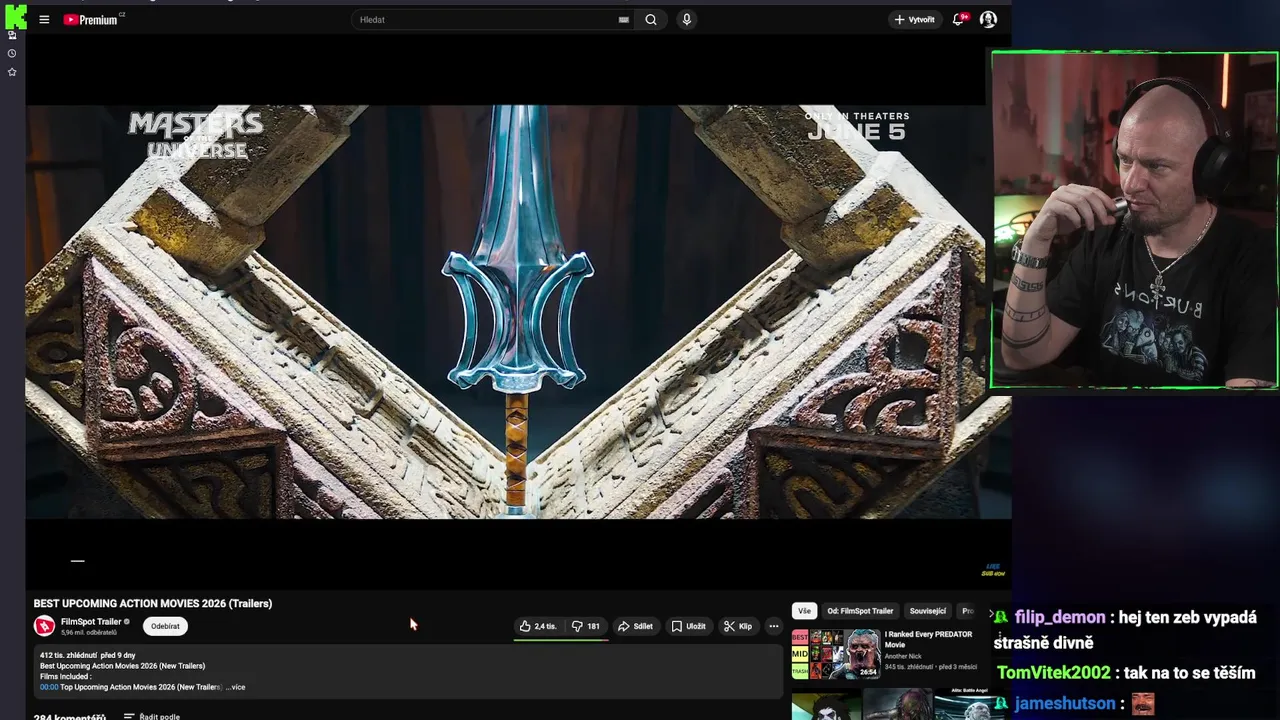Open the FilmSpot Trailer channel name link
This screenshot has height=720, width=1280.
coord(91,621)
